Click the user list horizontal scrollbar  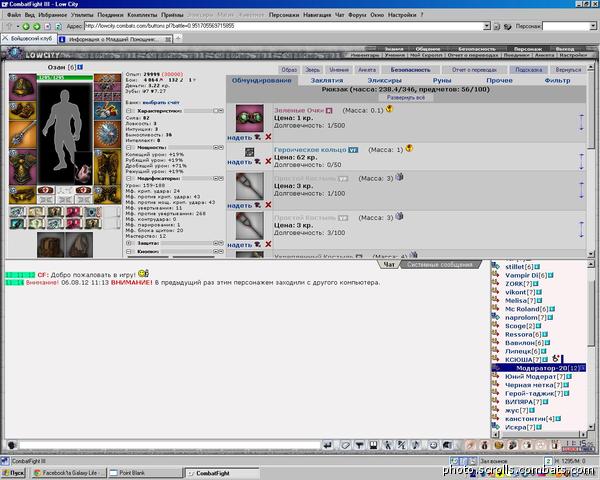pos(539,434)
